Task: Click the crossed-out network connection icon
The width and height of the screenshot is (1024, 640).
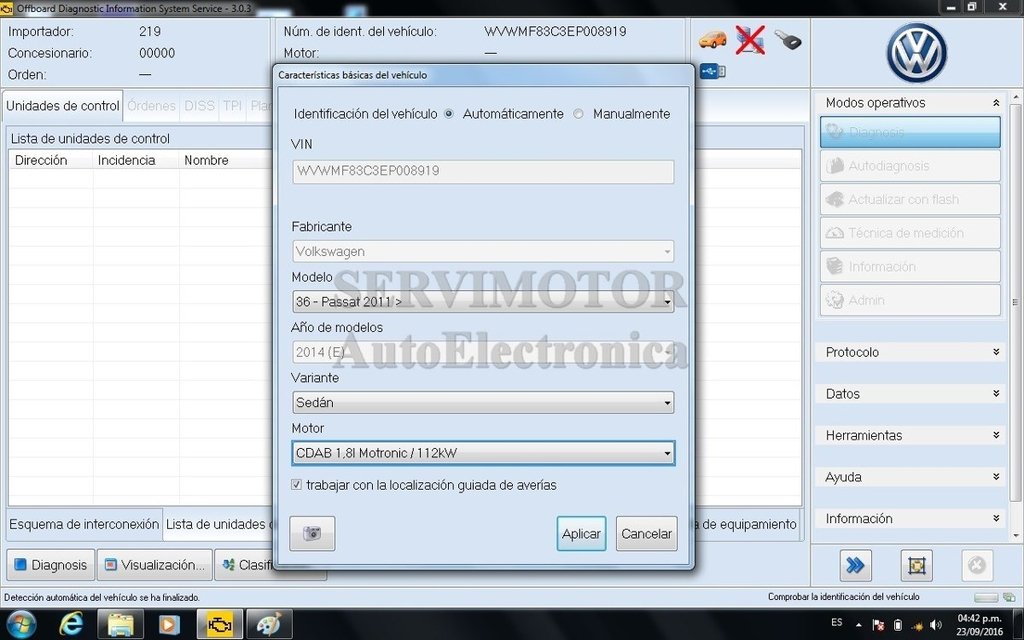Action: click(750, 40)
